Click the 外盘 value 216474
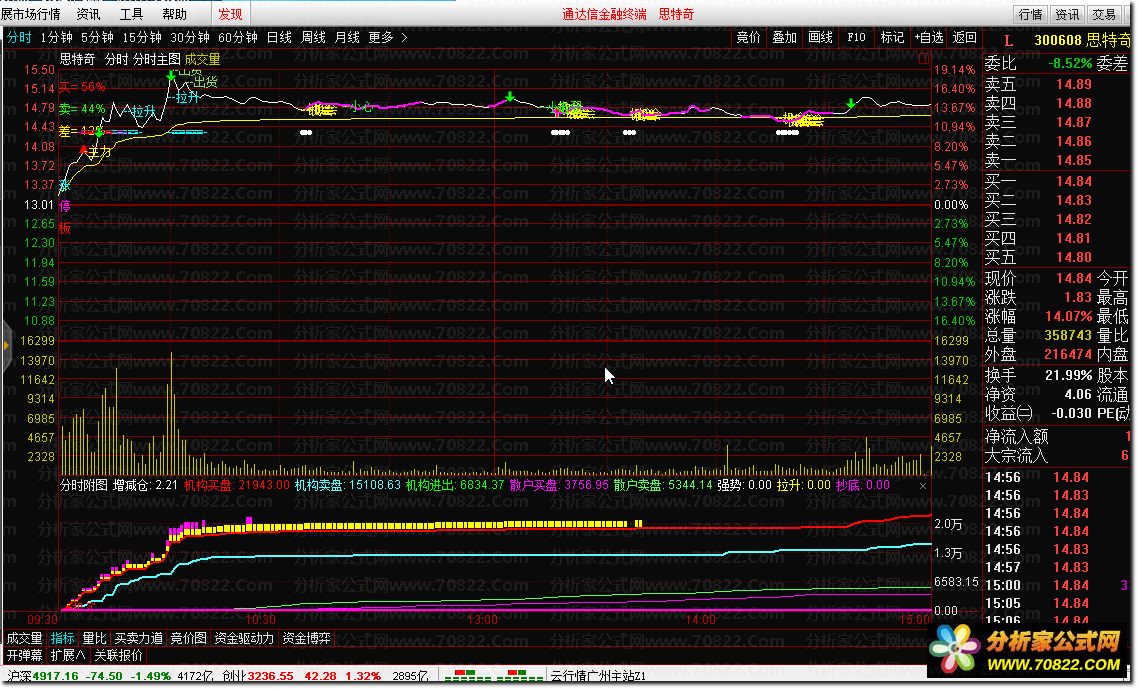Image resolution: width=1139 pixels, height=689 pixels. pos(1068,355)
